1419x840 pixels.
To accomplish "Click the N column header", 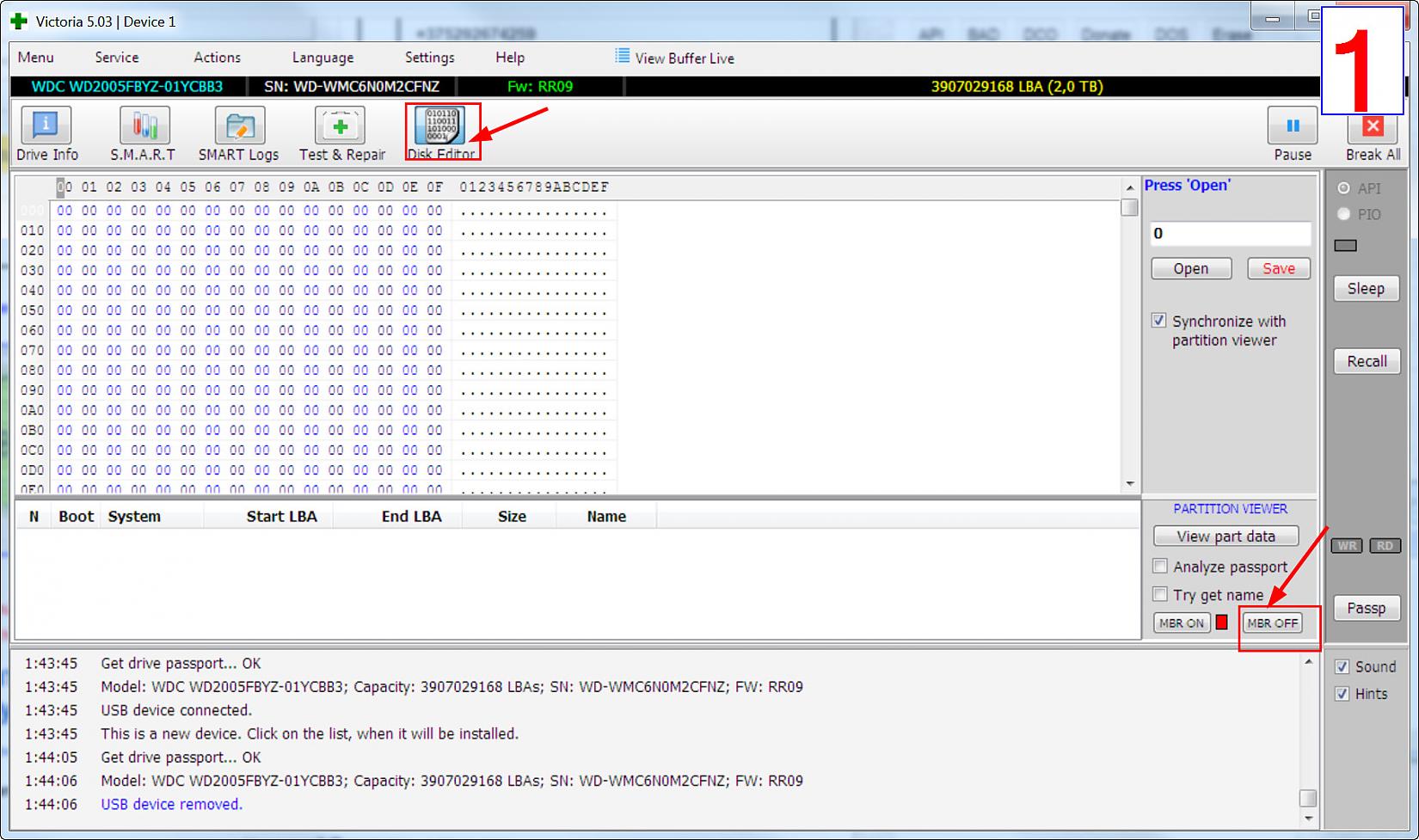I will click(x=34, y=516).
